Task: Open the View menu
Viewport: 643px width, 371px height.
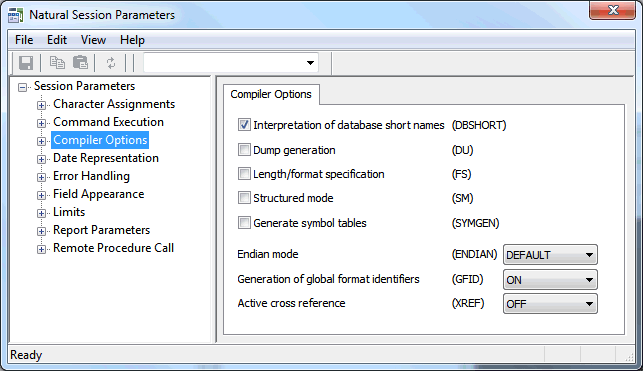Action: [93, 40]
